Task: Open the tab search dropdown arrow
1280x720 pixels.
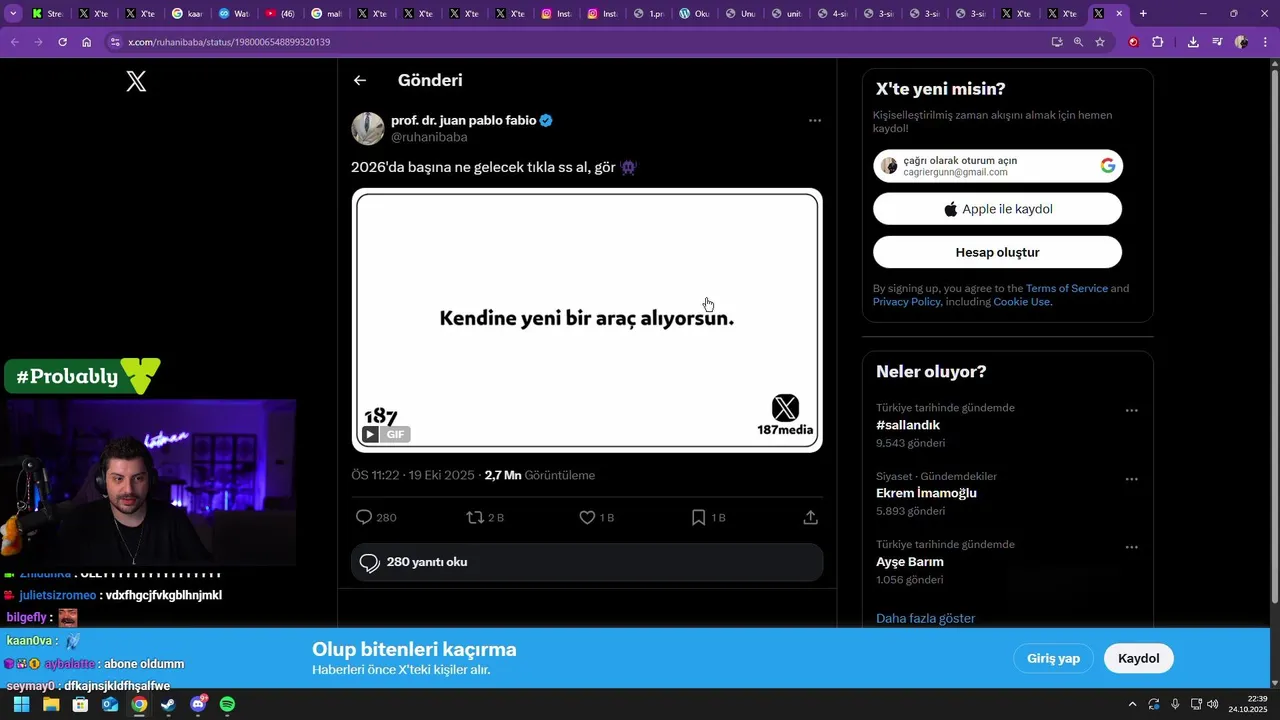Action: (12, 14)
